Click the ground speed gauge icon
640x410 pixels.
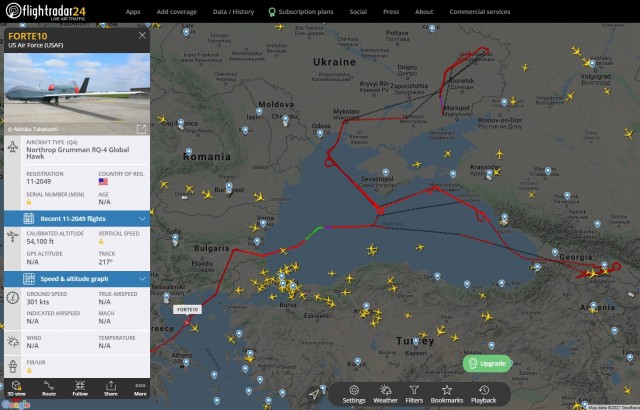(x=13, y=298)
